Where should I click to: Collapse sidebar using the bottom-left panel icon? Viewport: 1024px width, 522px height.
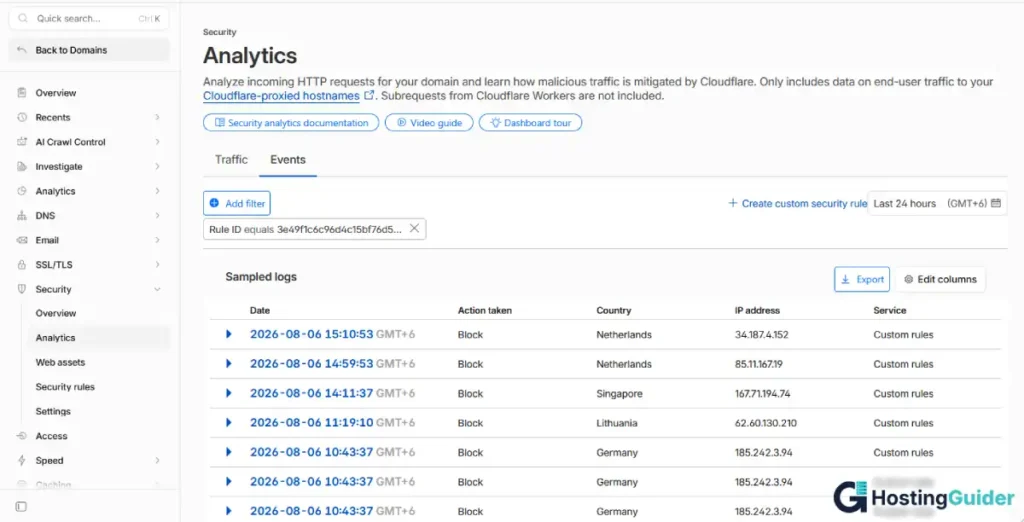(x=22, y=506)
